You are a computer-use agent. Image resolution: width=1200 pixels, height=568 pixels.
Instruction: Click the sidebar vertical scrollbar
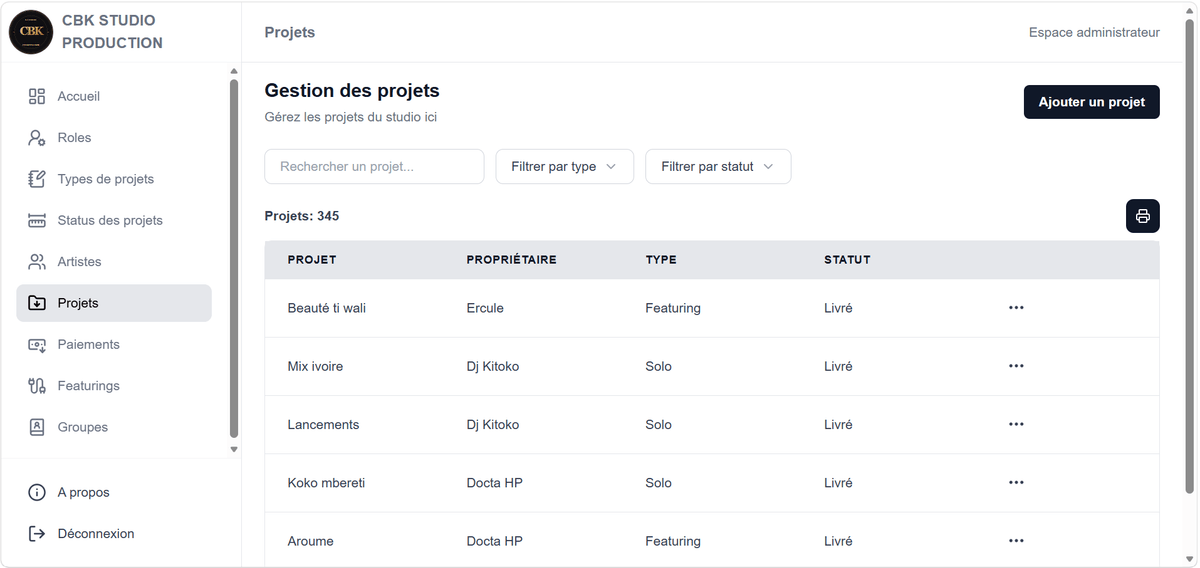click(234, 258)
